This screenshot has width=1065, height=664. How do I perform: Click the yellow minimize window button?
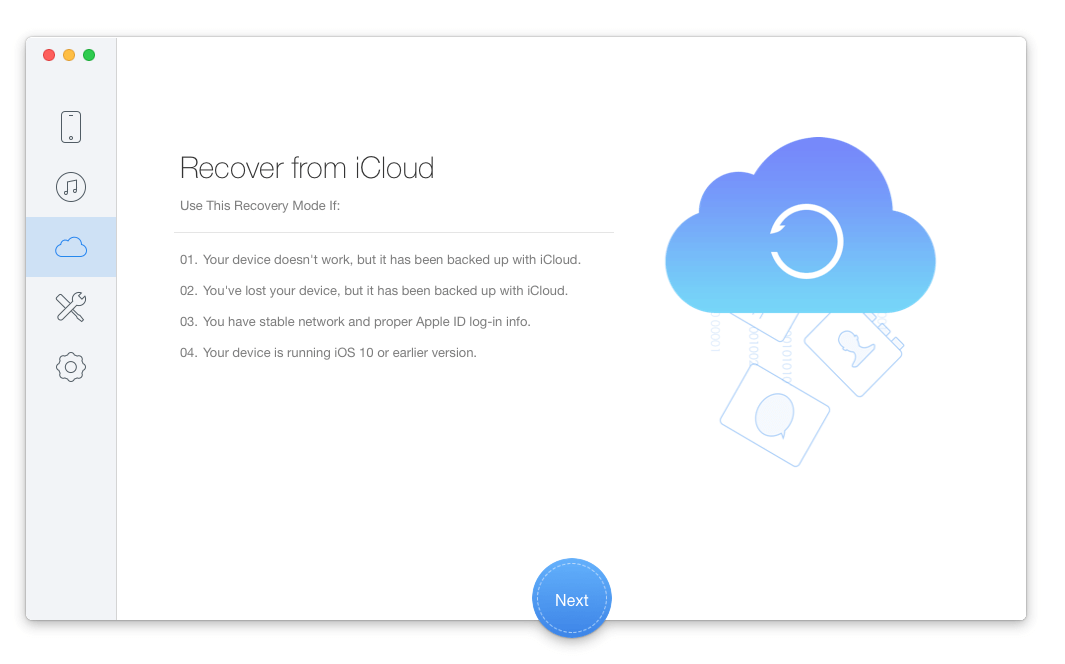[69, 55]
